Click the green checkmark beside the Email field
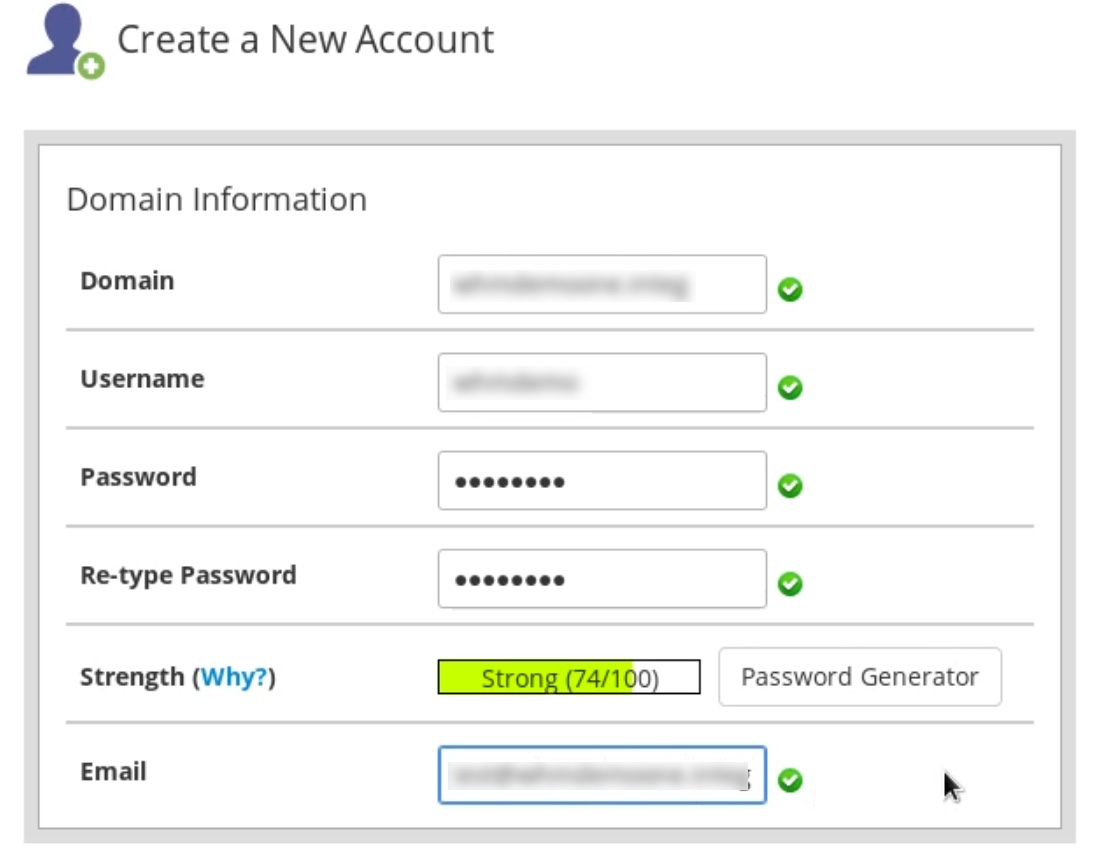This screenshot has height=856, width=1096. tap(790, 780)
